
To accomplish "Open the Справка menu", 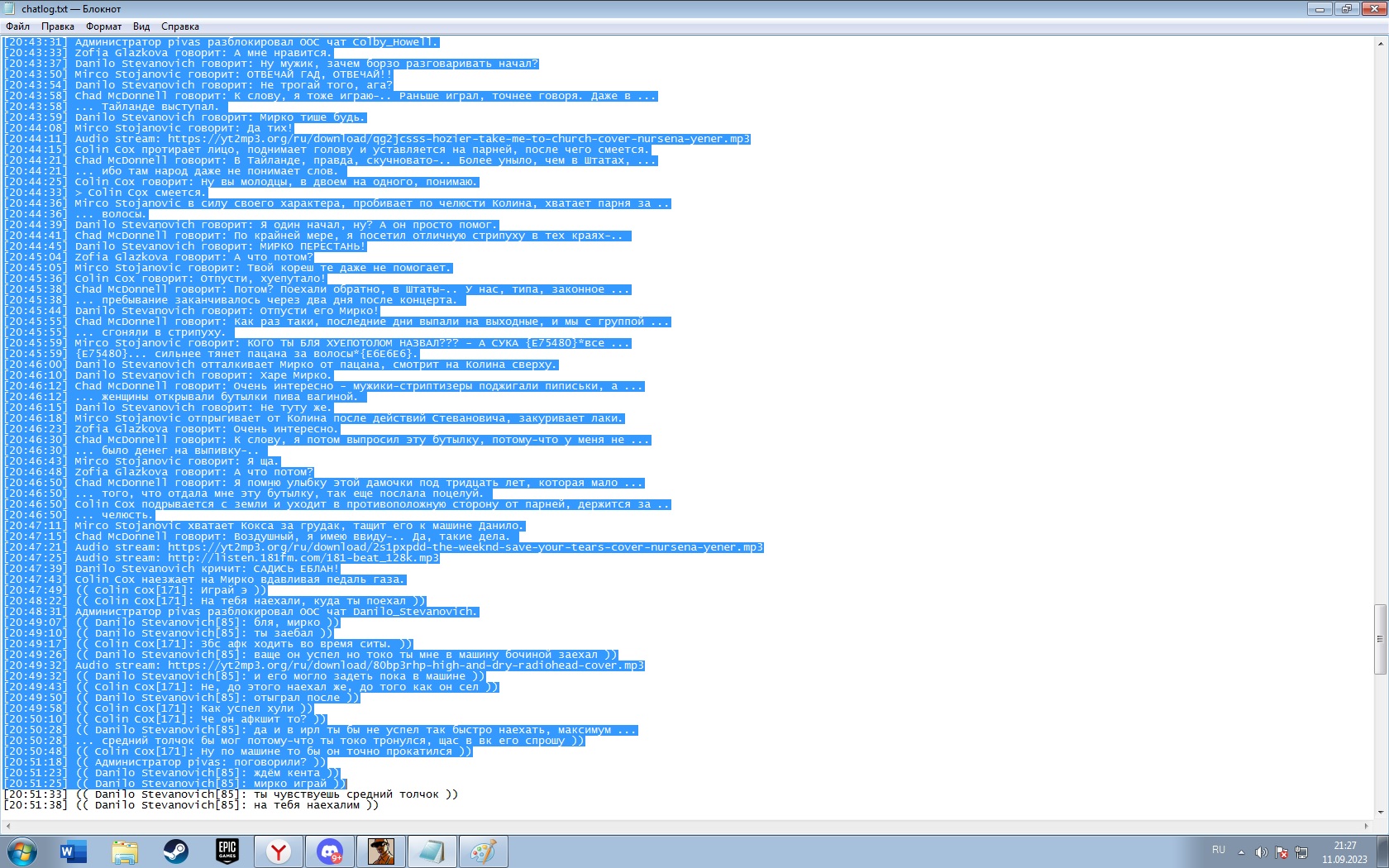I will (x=179, y=26).
